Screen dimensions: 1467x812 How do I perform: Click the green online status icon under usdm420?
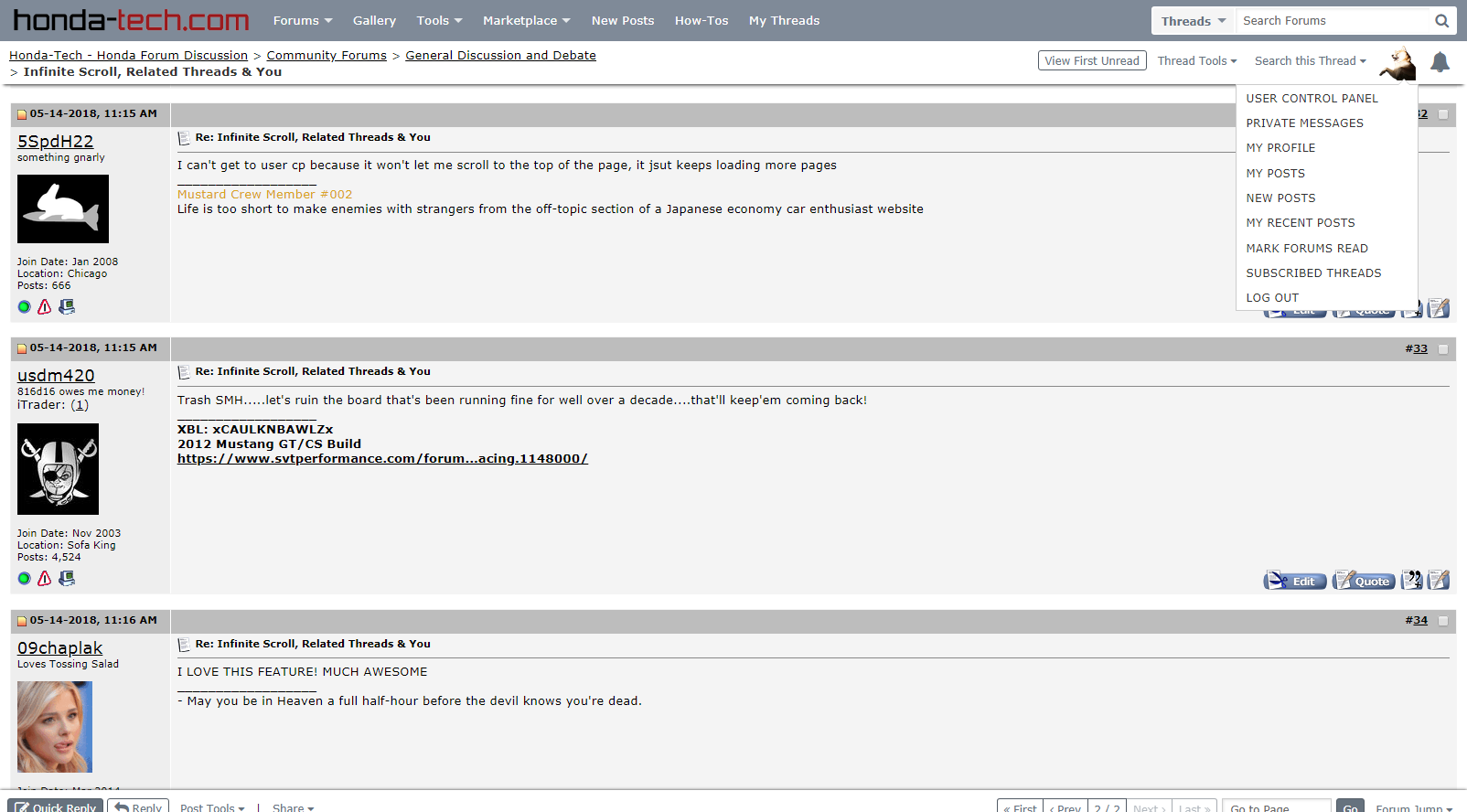(x=24, y=578)
